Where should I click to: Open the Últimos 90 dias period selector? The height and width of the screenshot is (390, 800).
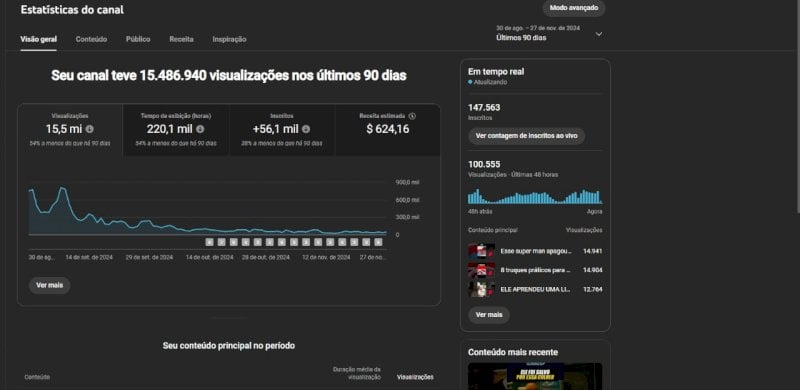coord(549,33)
